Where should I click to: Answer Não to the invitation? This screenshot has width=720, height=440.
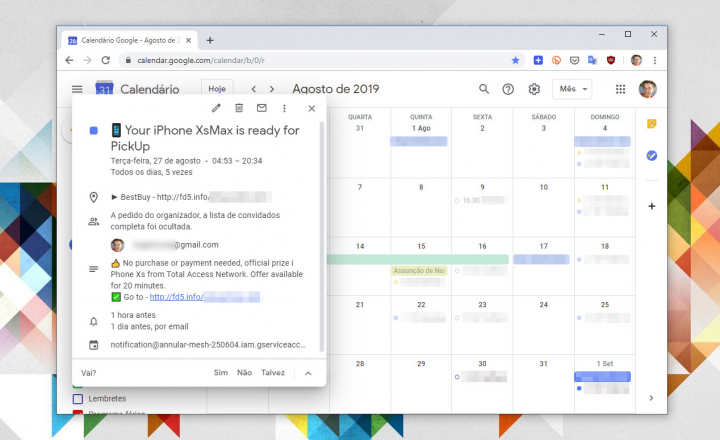click(x=244, y=372)
